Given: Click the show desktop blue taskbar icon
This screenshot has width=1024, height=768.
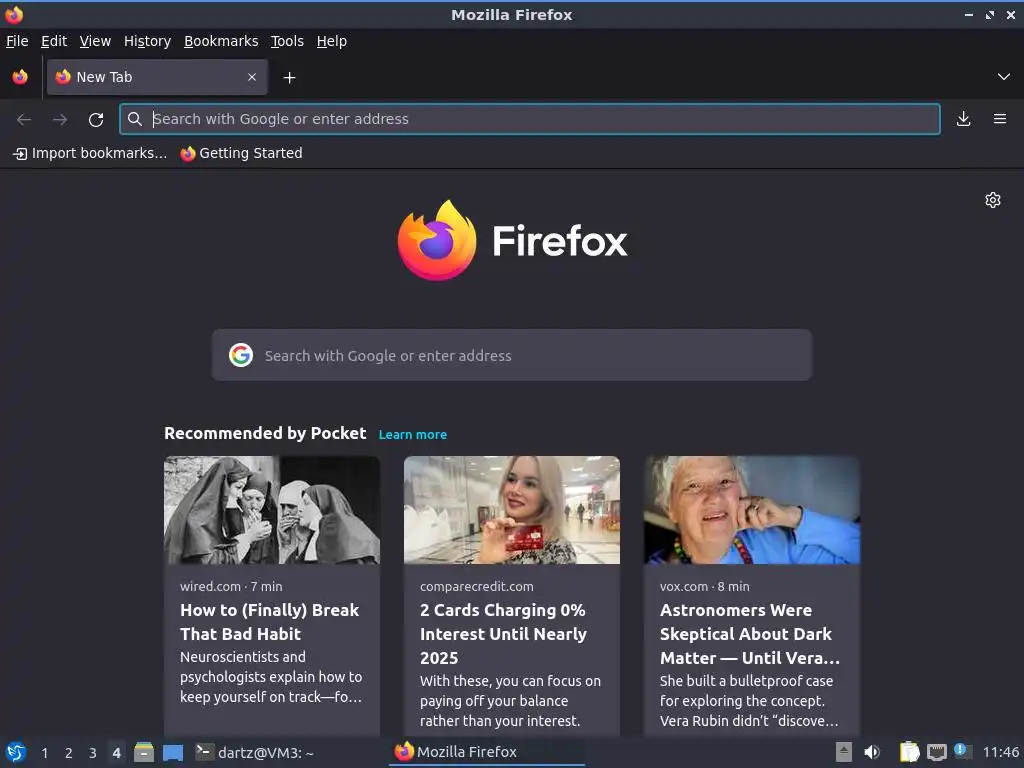Looking at the screenshot, I should [173, 752].
